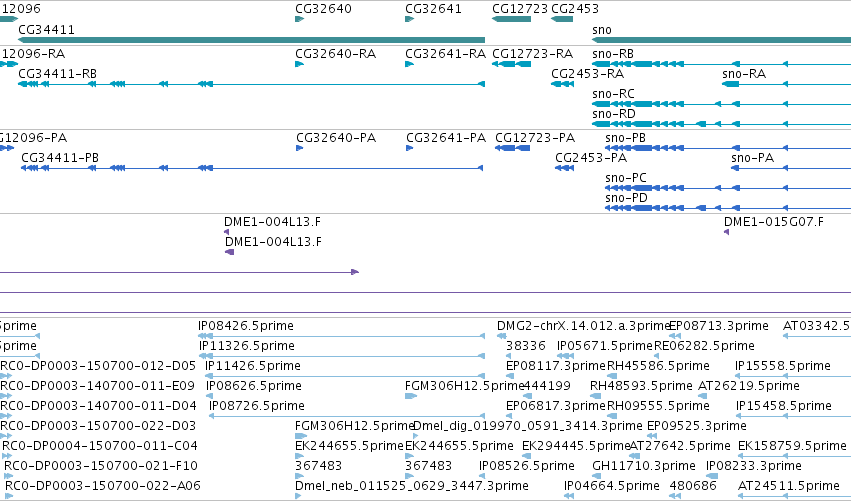Select the CG34411 gene bar
The height and width of the screenshot is (501, 851).
[251, 40]
